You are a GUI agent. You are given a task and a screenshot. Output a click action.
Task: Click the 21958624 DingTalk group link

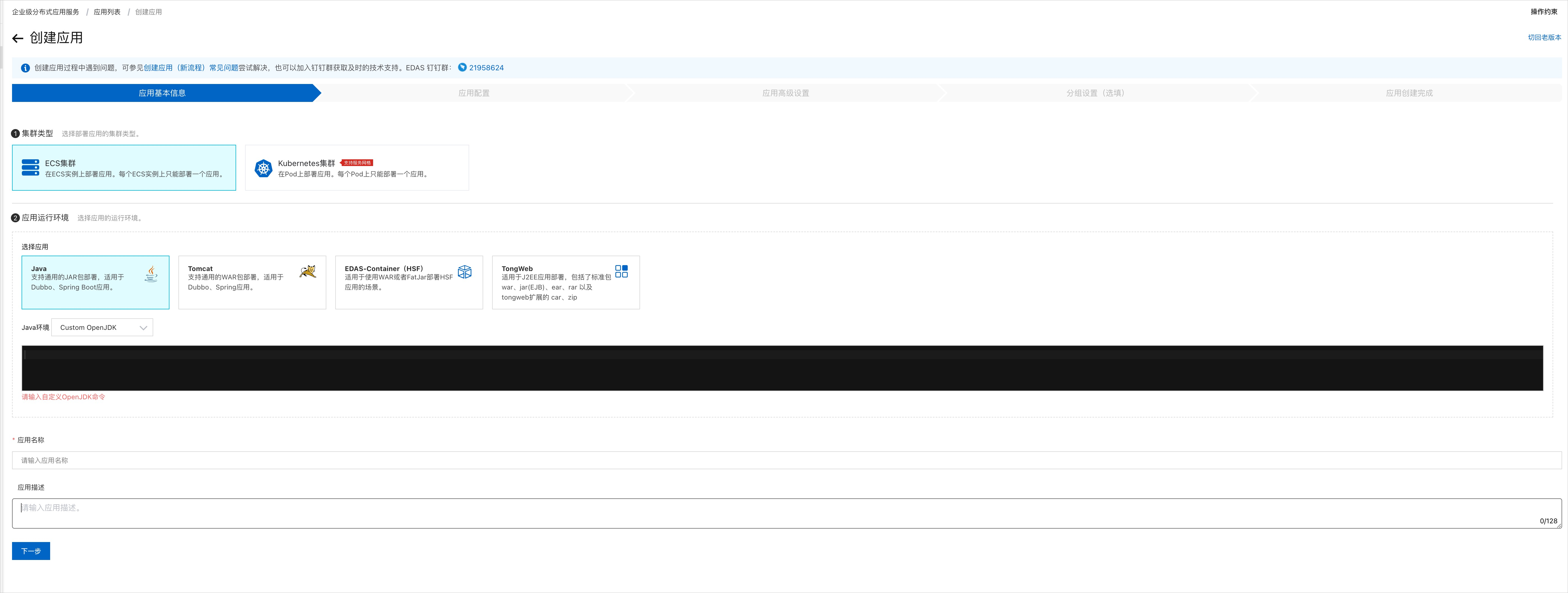486,68
